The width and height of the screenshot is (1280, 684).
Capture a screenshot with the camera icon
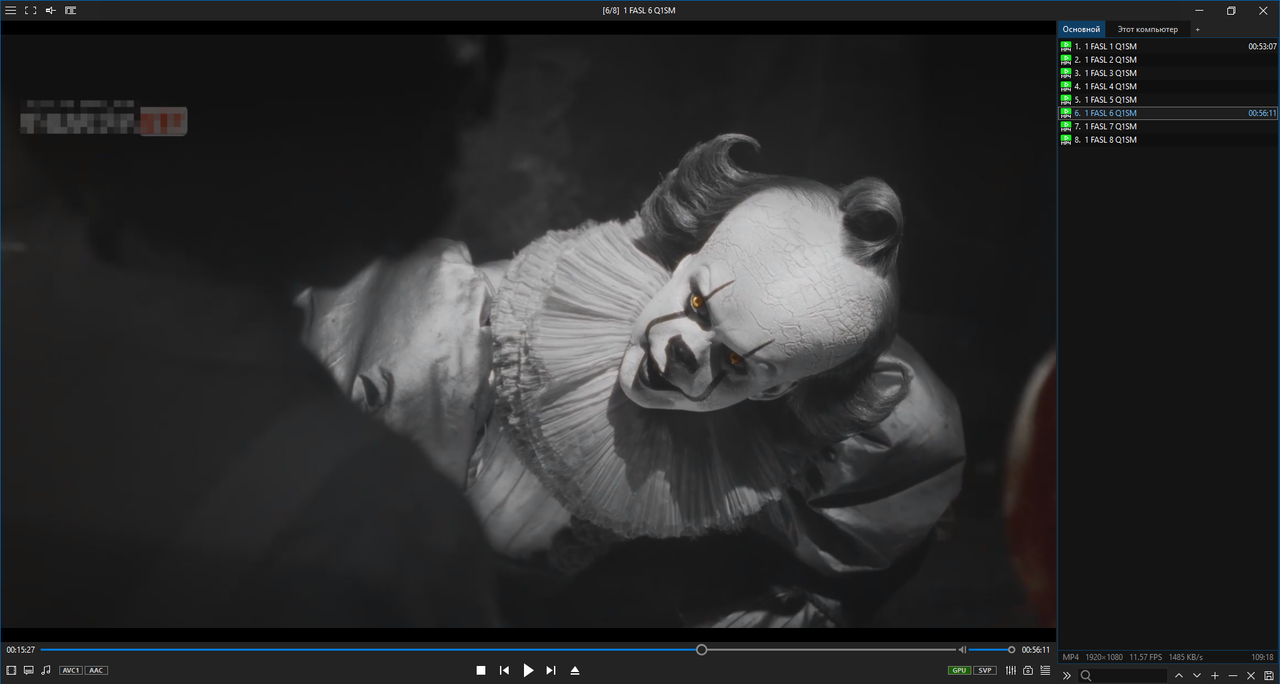pos(1027,670)
